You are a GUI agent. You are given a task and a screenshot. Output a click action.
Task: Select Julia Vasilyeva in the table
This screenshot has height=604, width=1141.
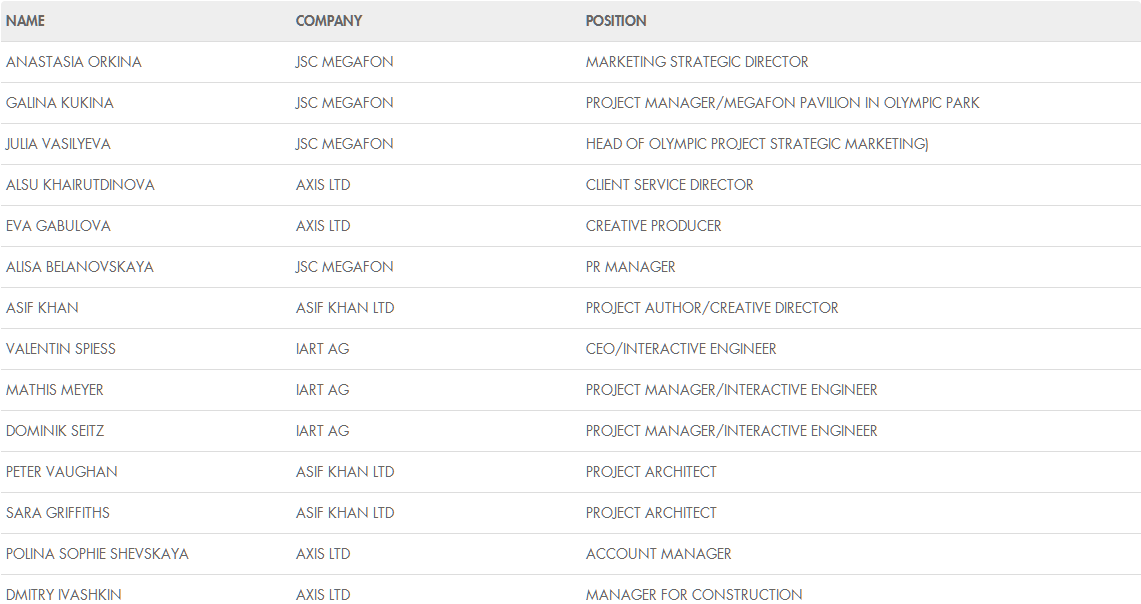click(58, 144)
